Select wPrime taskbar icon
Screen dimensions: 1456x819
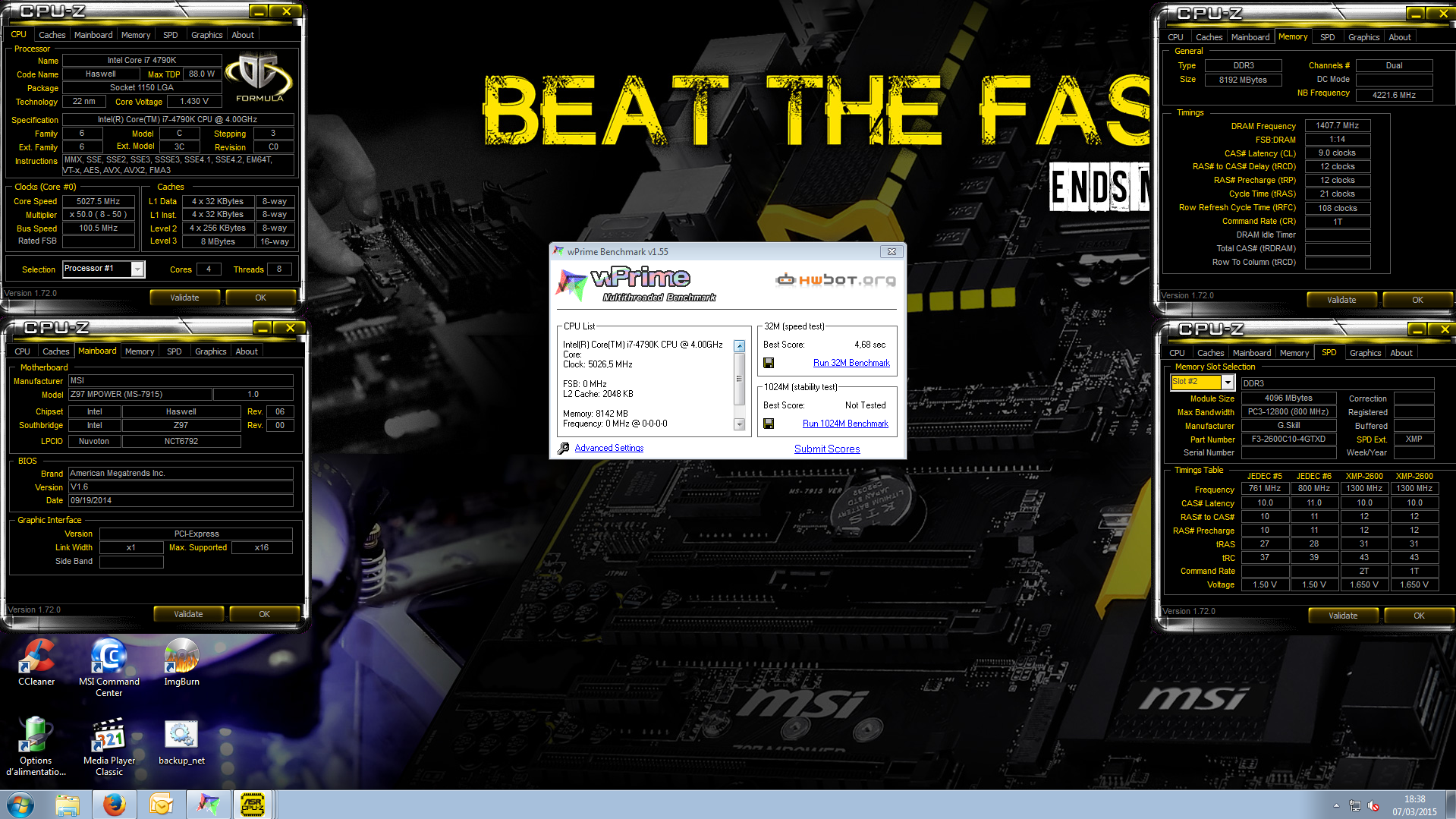click(208, 805)
